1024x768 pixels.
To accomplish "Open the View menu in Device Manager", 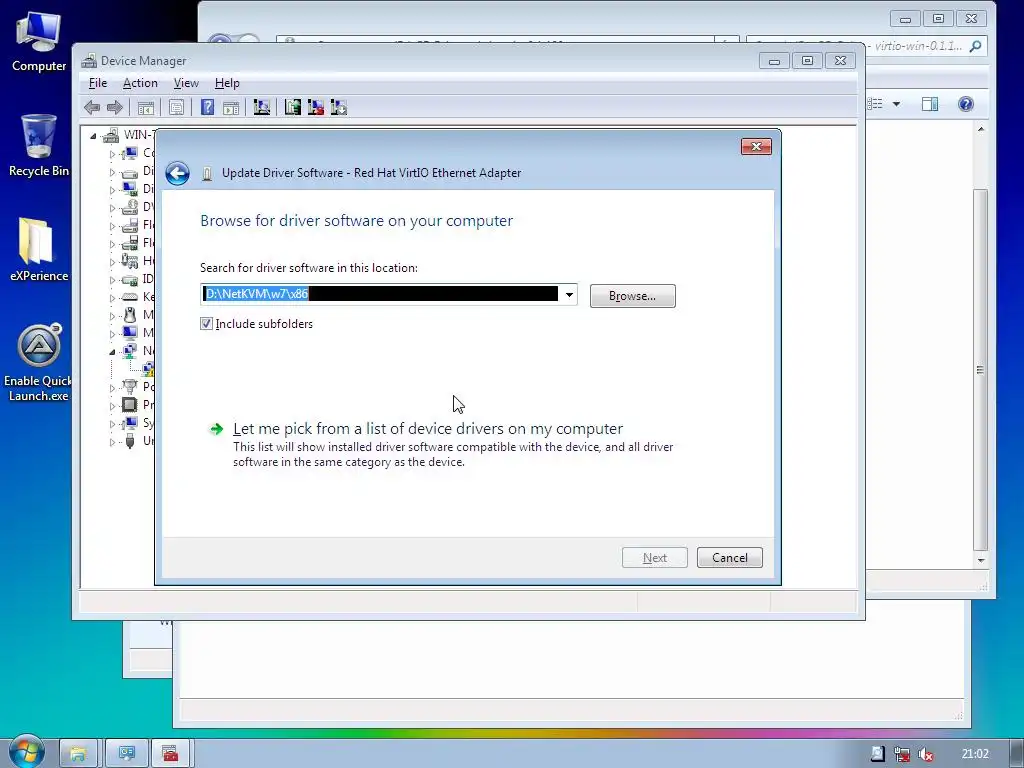I will click(x=186, y=83).
